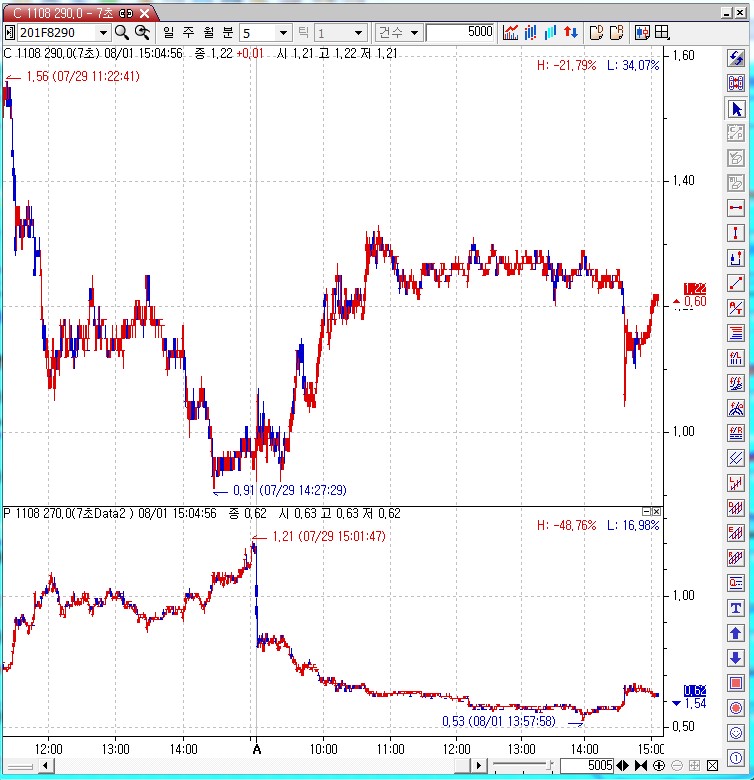The height and width of the screenshot is (780, 754).
Task: Close the lower put chart pane
Action: tap(657, 512)
